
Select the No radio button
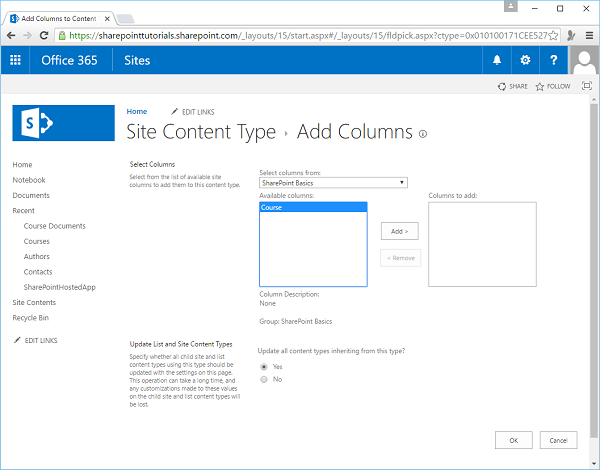pos(264,380)
